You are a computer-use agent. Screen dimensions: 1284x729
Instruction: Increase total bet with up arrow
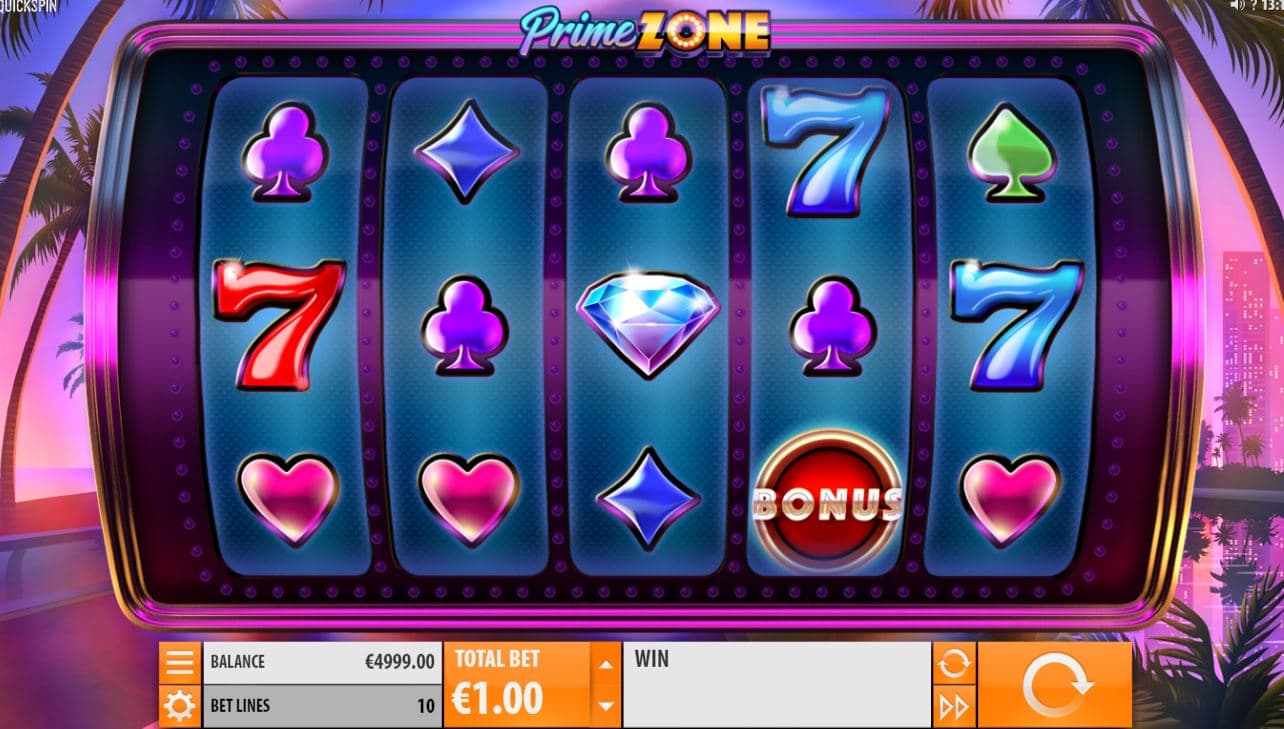point(605,663)
